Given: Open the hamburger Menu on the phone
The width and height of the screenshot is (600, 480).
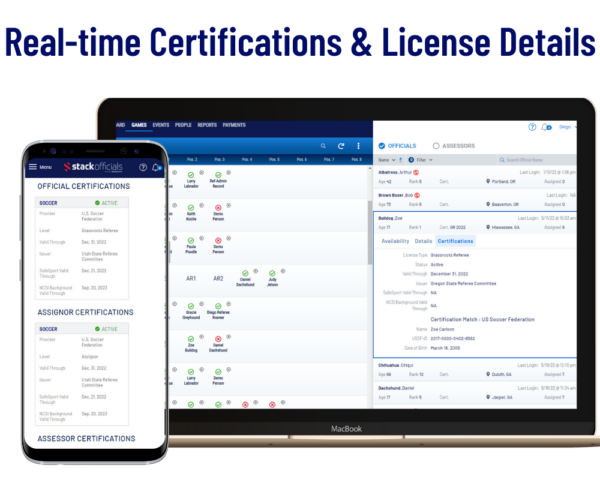Looking at the screenshot, I should pyautogui.click(x=39, y=167).
